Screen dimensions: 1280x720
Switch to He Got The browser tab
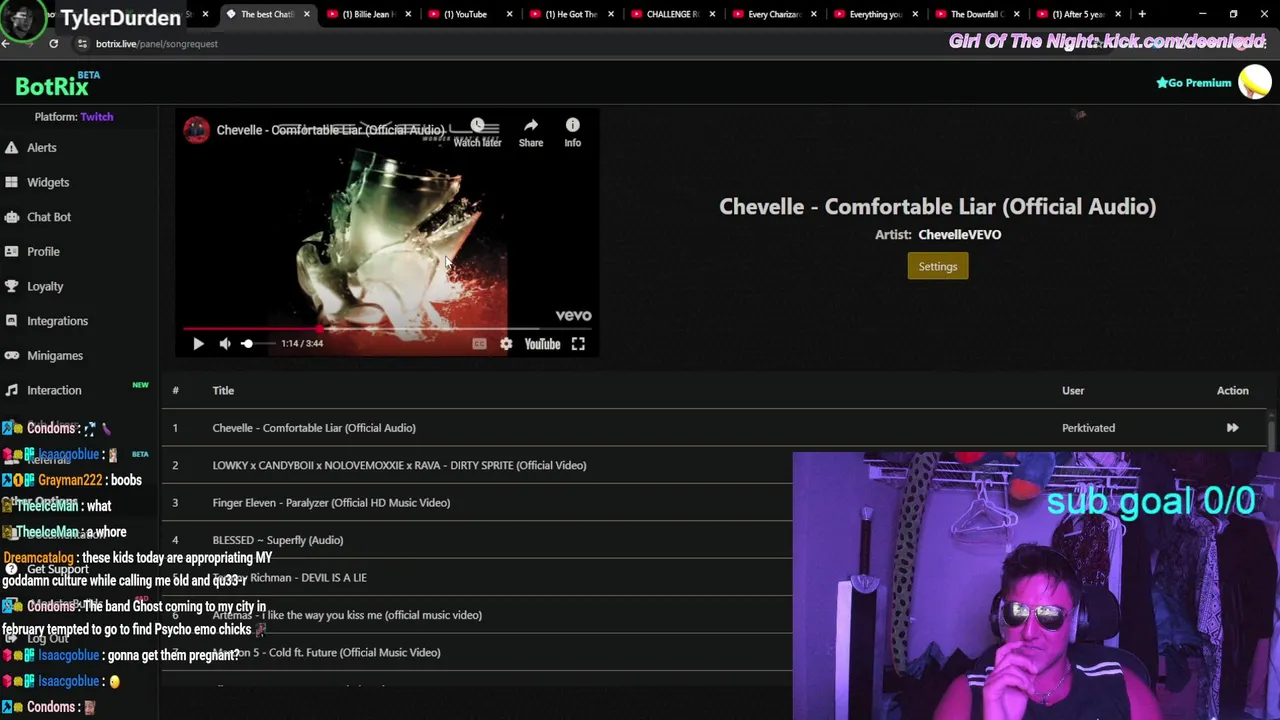571,14
